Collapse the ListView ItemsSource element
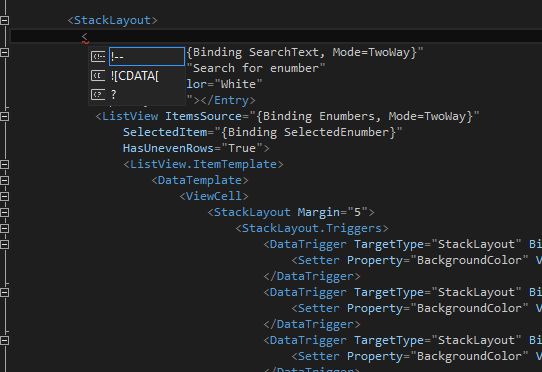The height and width of the screenshot is (372, 542). point(4,117)
